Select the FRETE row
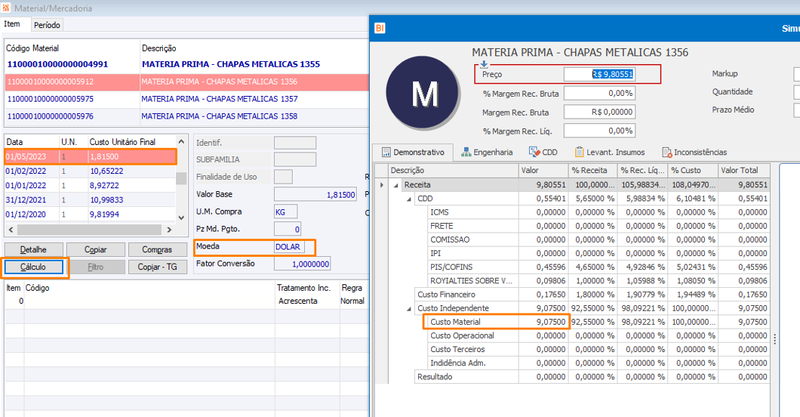 coord(598,226)
